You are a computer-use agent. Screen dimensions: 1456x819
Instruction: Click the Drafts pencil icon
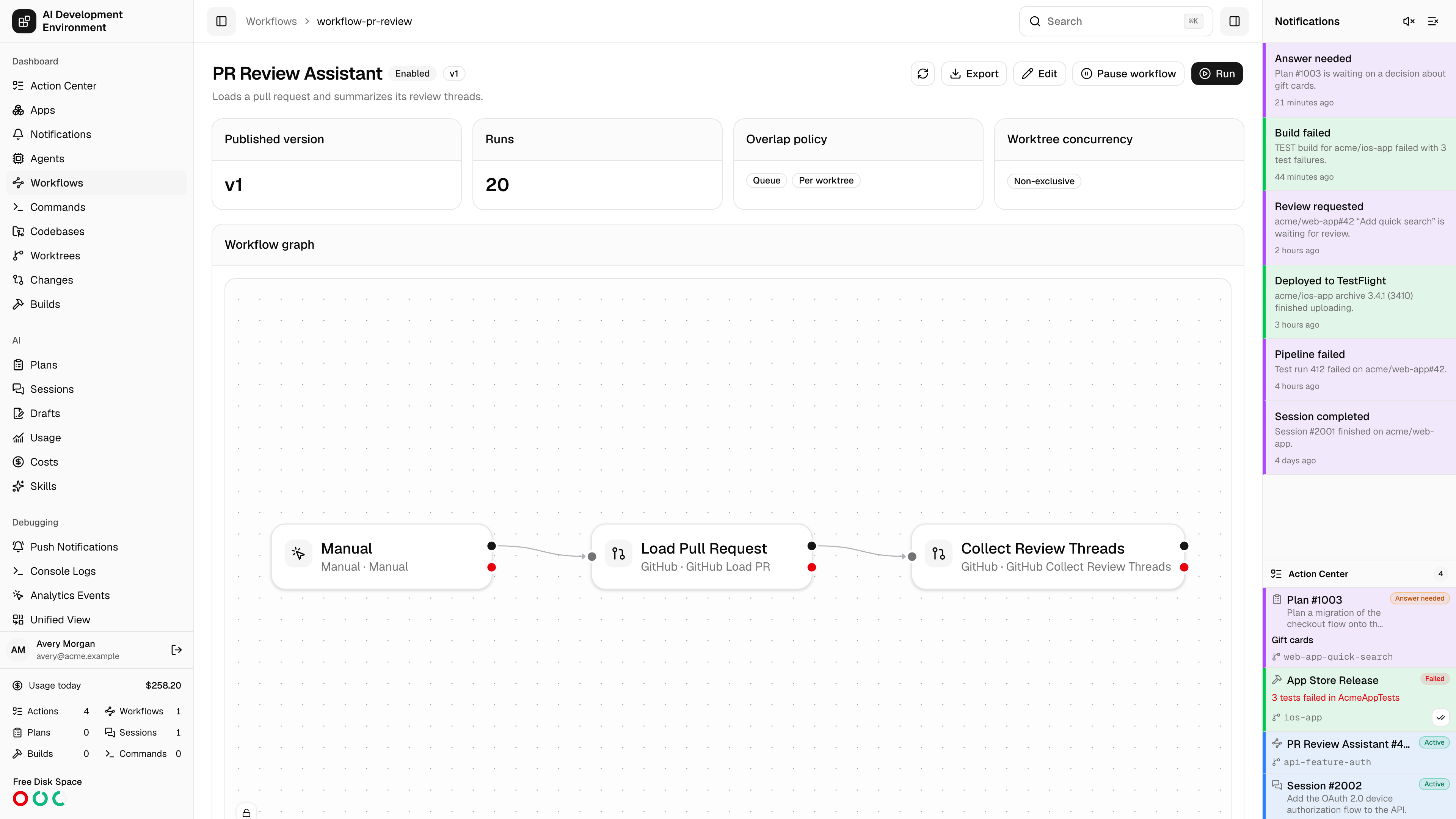(x=18, y=413)
